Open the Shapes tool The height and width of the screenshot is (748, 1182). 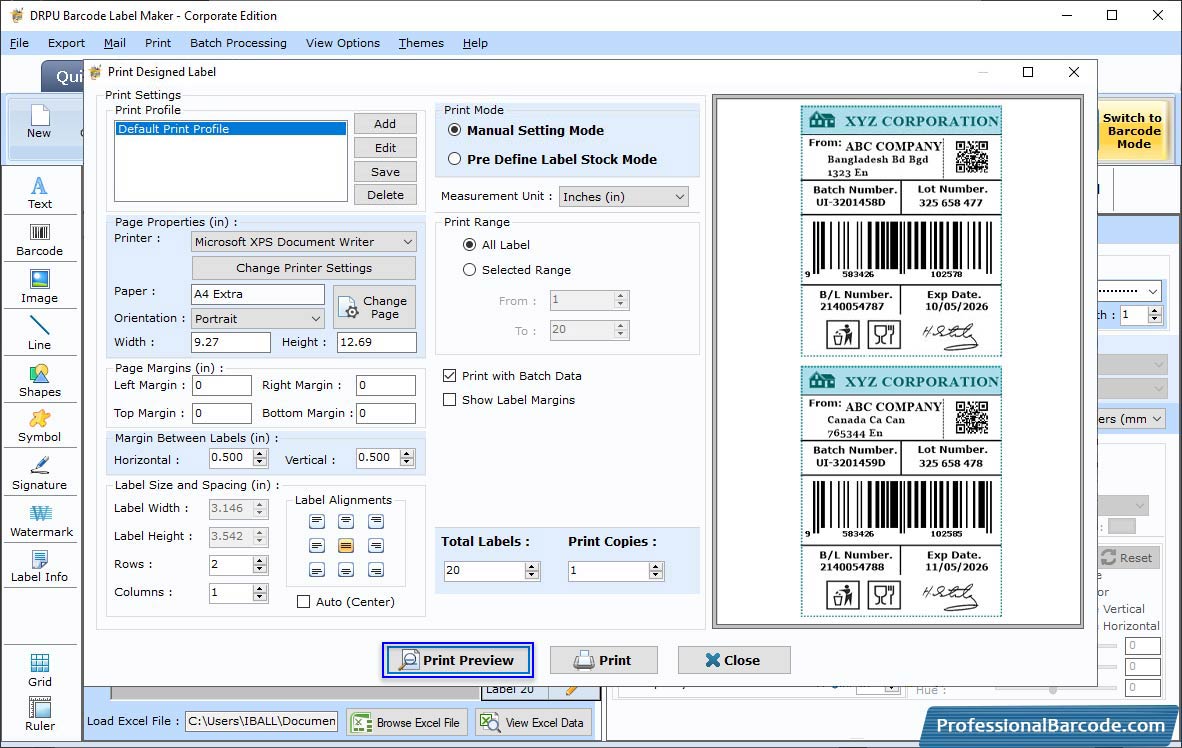point(40,381)
